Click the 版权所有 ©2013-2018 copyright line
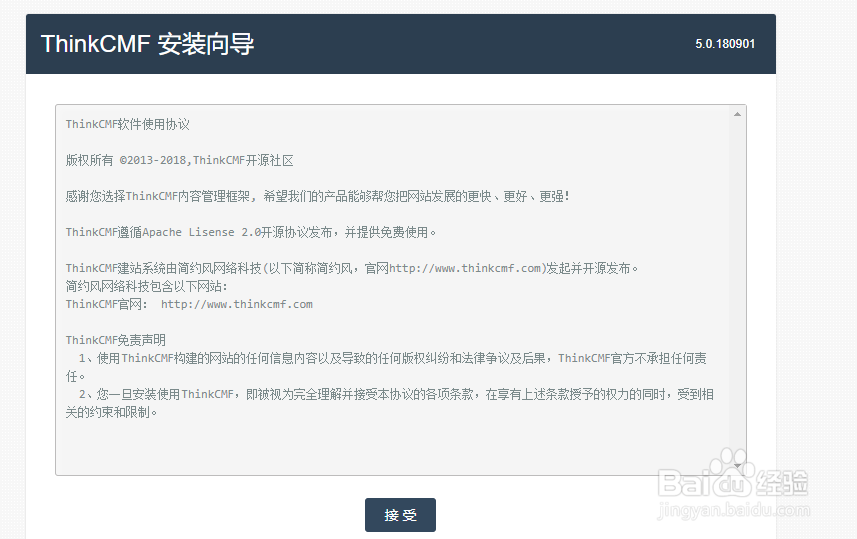857x539 pixels. [179, 160]
